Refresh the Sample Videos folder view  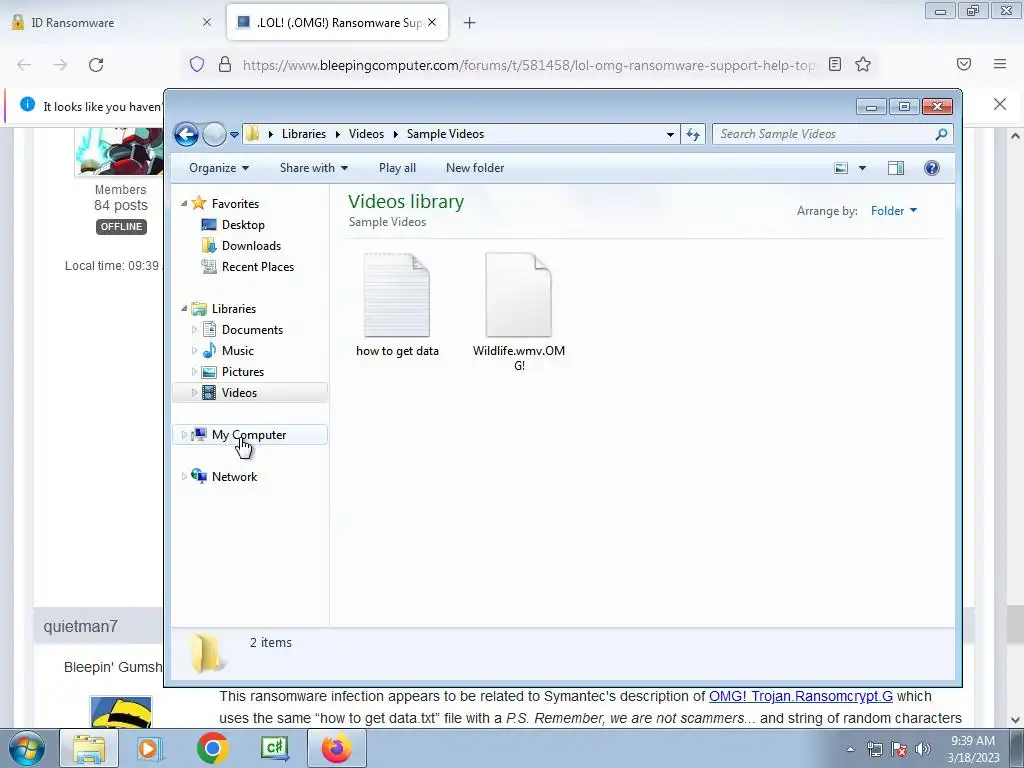(x=693, y=135)
